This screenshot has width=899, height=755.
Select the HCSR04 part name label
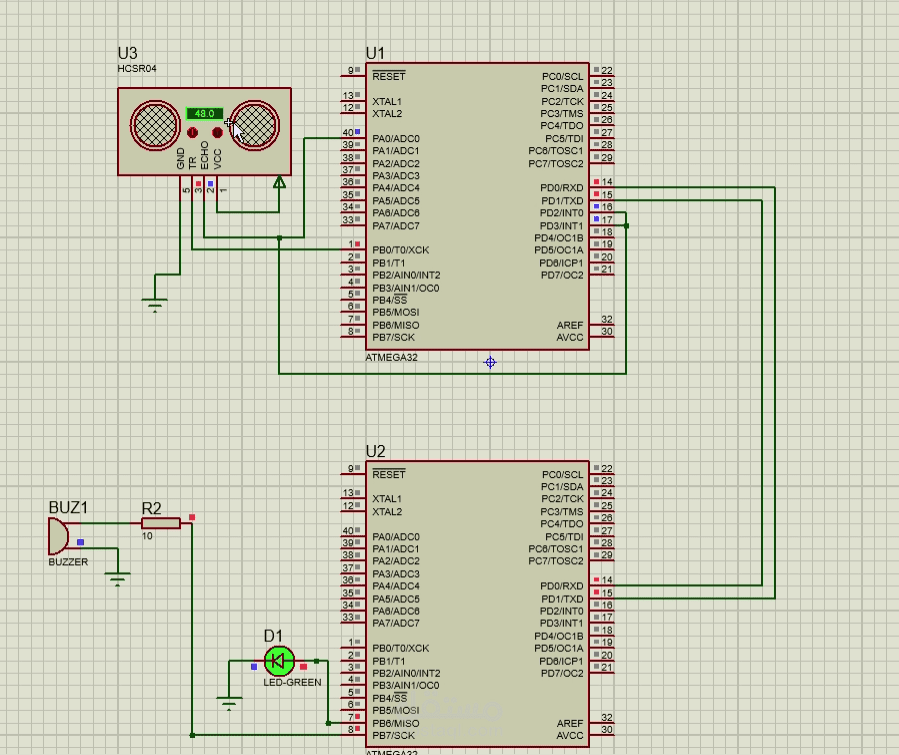pos(137,69)
